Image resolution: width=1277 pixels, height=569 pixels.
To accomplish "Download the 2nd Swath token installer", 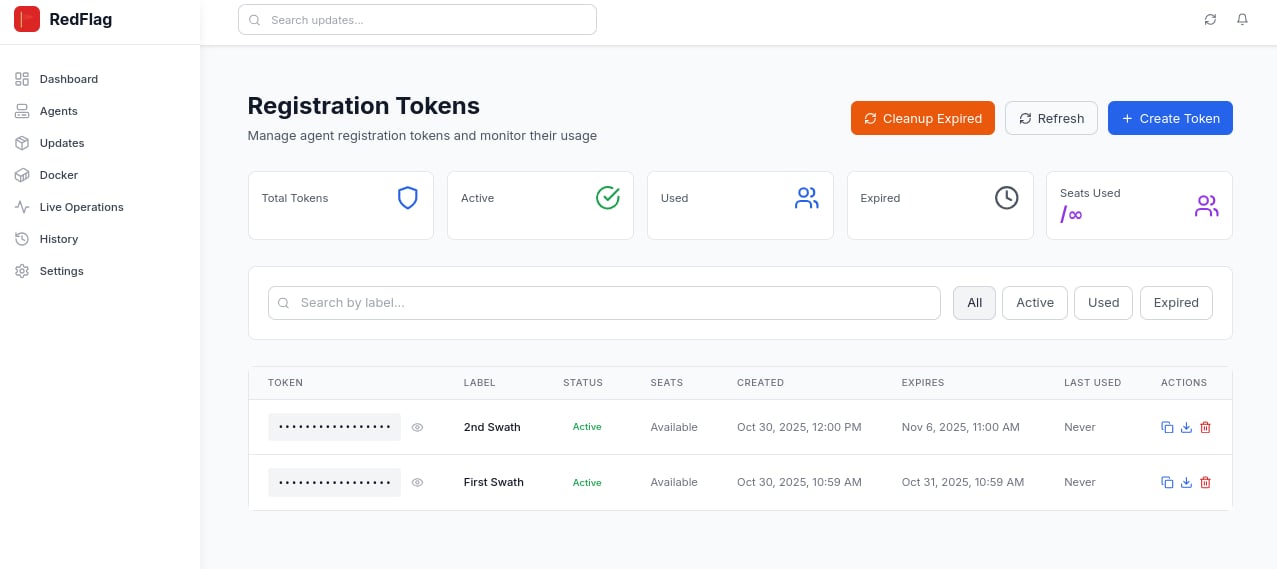I will point(1186,428).
